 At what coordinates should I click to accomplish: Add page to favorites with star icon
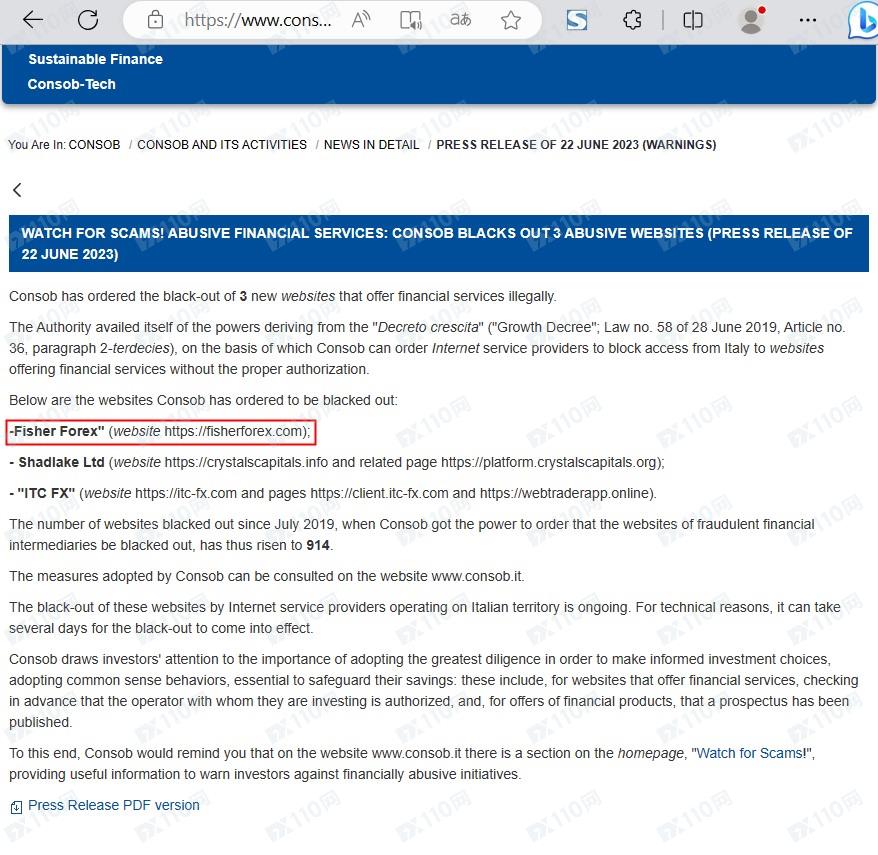(x=511, y=20)
